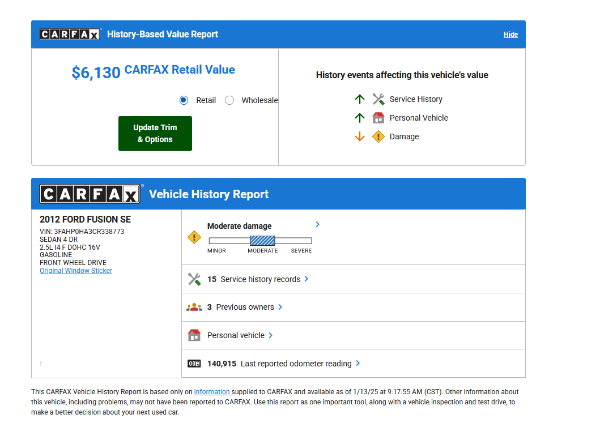The height and width of the screenshot is (427, 600).
Task: Click the CARFAX Retail Value heading
Action: pyautogui.click(x=179, y=70)
